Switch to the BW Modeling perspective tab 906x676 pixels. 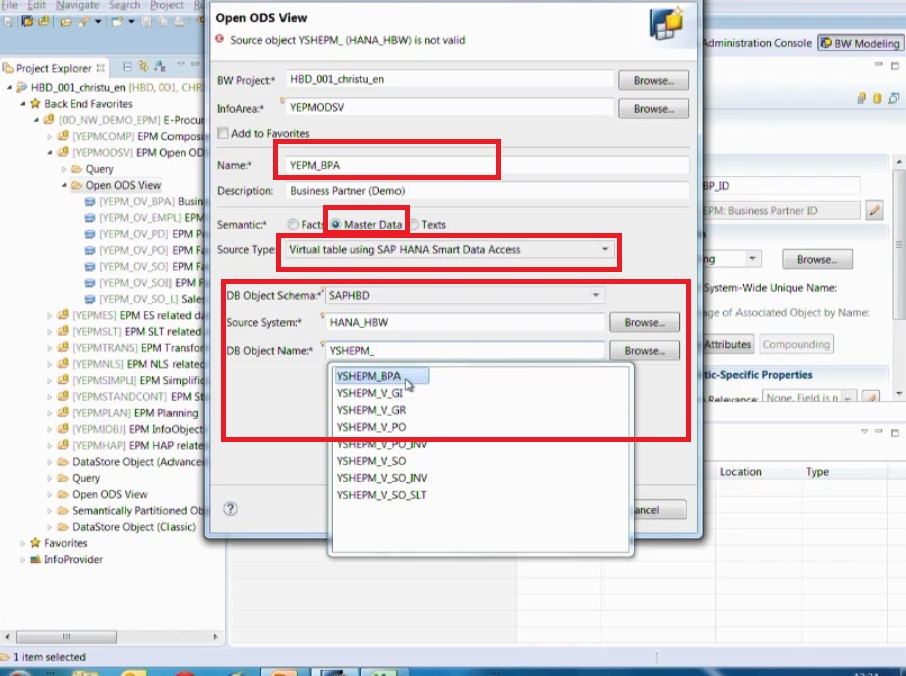(860, 42)
